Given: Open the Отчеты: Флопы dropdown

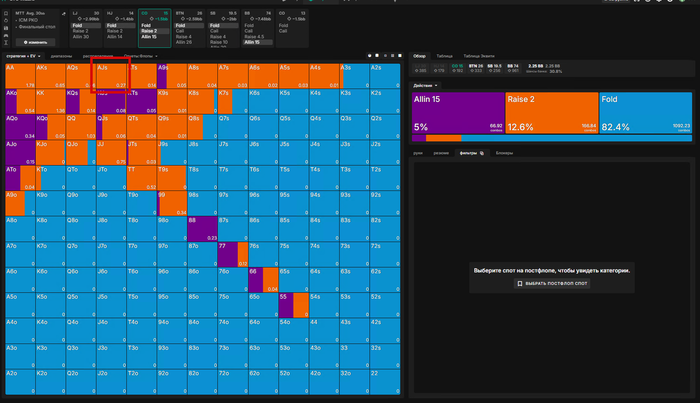Looking at the screenshot, I should [x=139, y=56].
